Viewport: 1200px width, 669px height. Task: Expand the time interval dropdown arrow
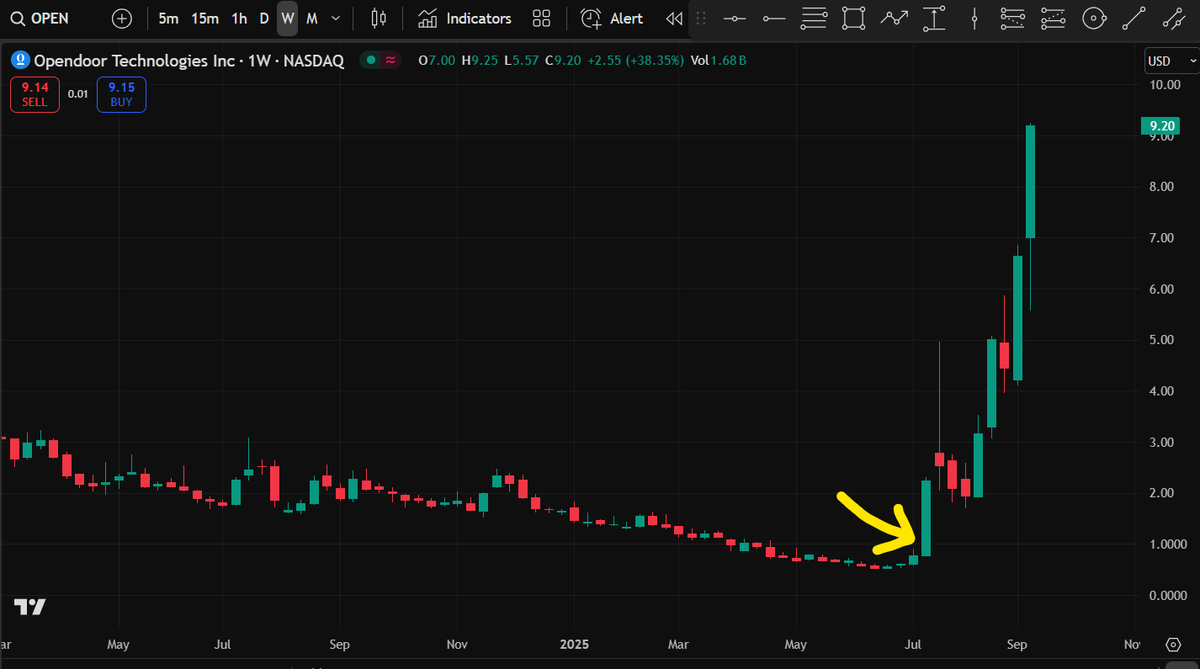click(335, 18)
